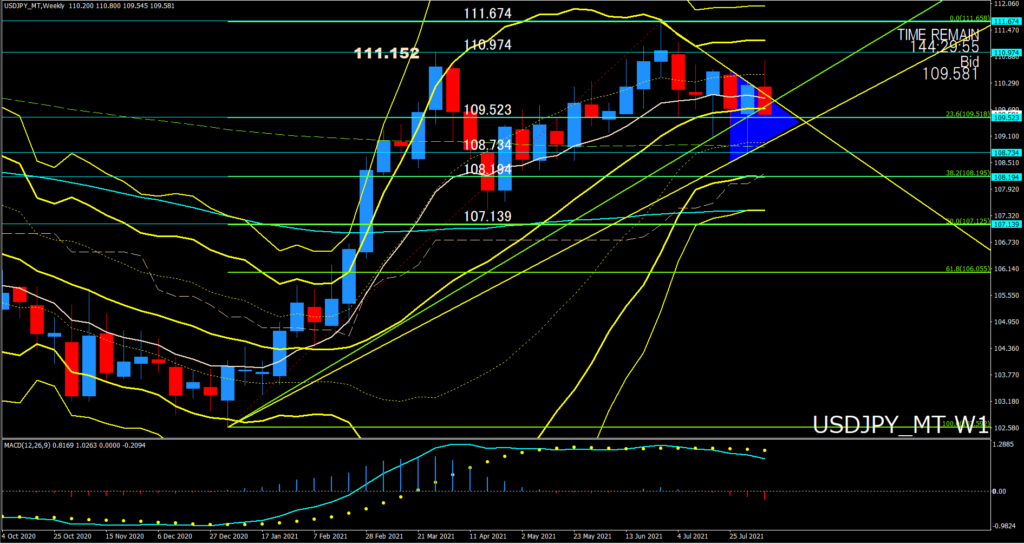Select the 11 Apr 2021 date label
The height and width of the screenshot is (544, 1024).
coord(487,536)
